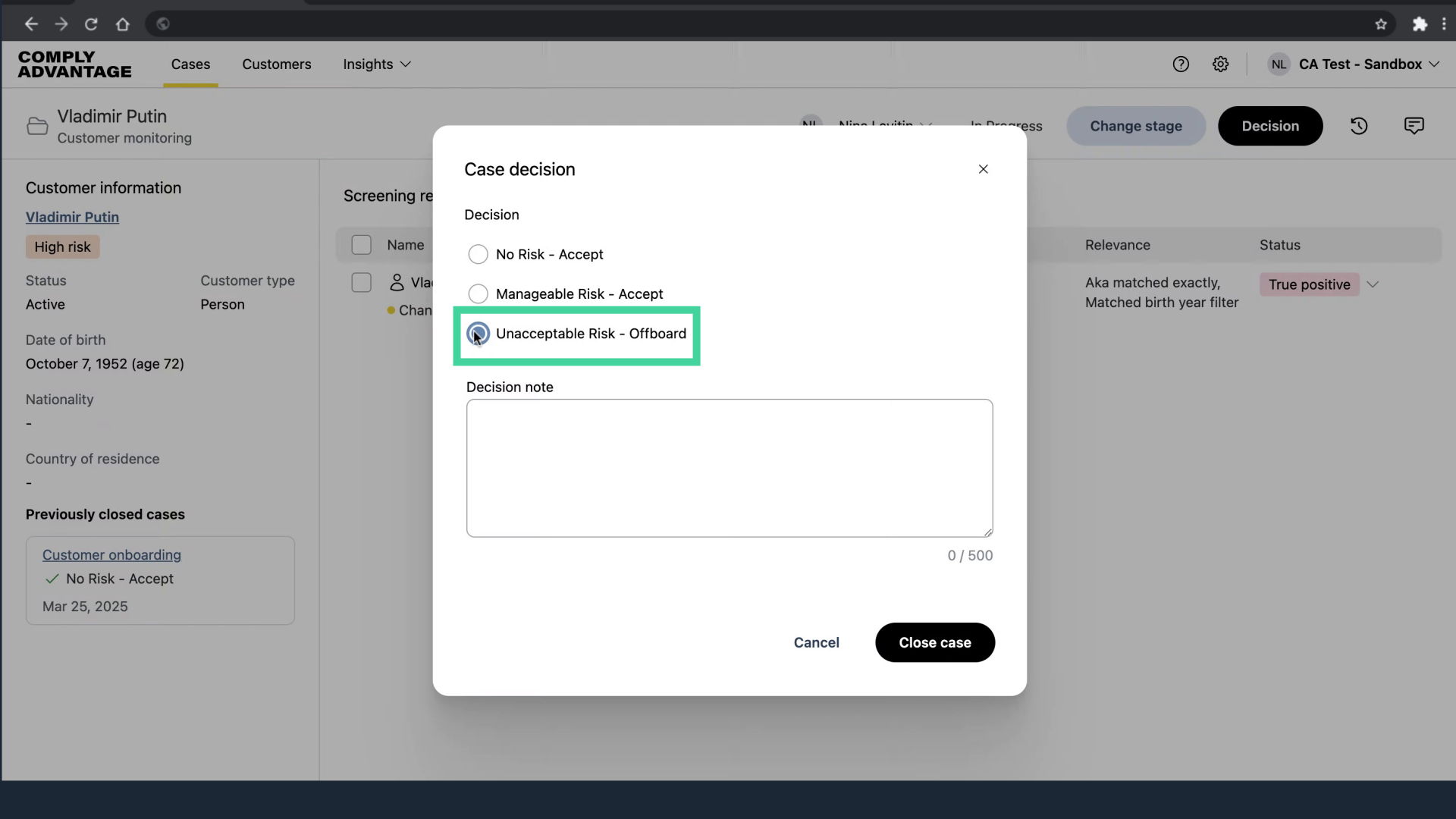Bookmark page with star icon
The image size is (1456, 819).
pyautogui.click(x=1381, y=24)
